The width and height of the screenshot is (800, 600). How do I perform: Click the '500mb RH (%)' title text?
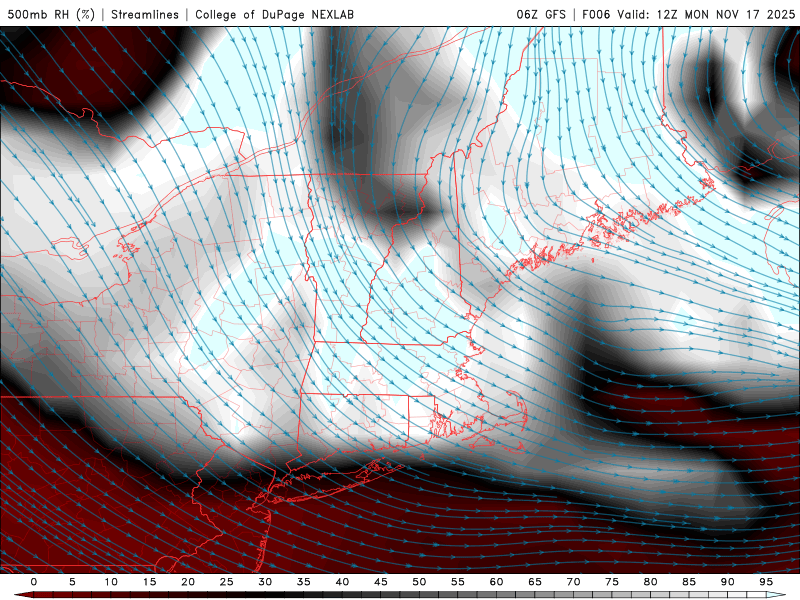point(51,14)
